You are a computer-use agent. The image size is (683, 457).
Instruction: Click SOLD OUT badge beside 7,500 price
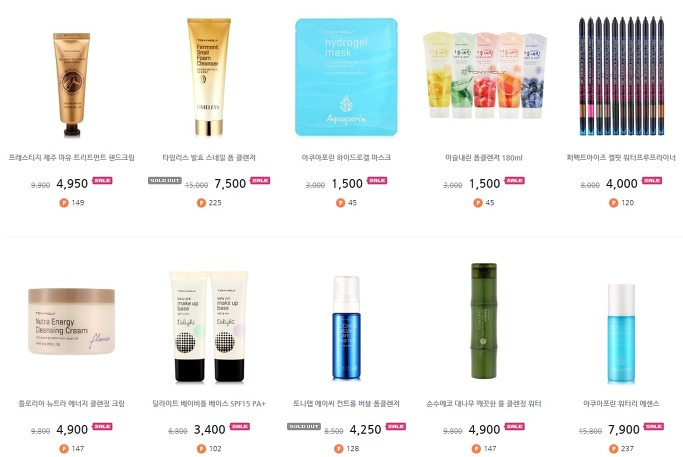(x=165, y=180)
